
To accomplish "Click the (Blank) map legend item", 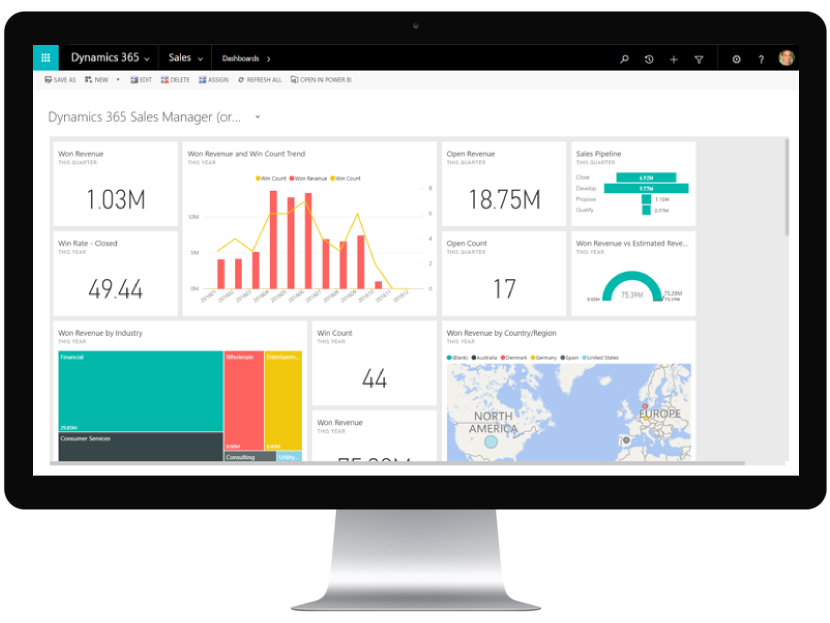I will coord(458,358).
